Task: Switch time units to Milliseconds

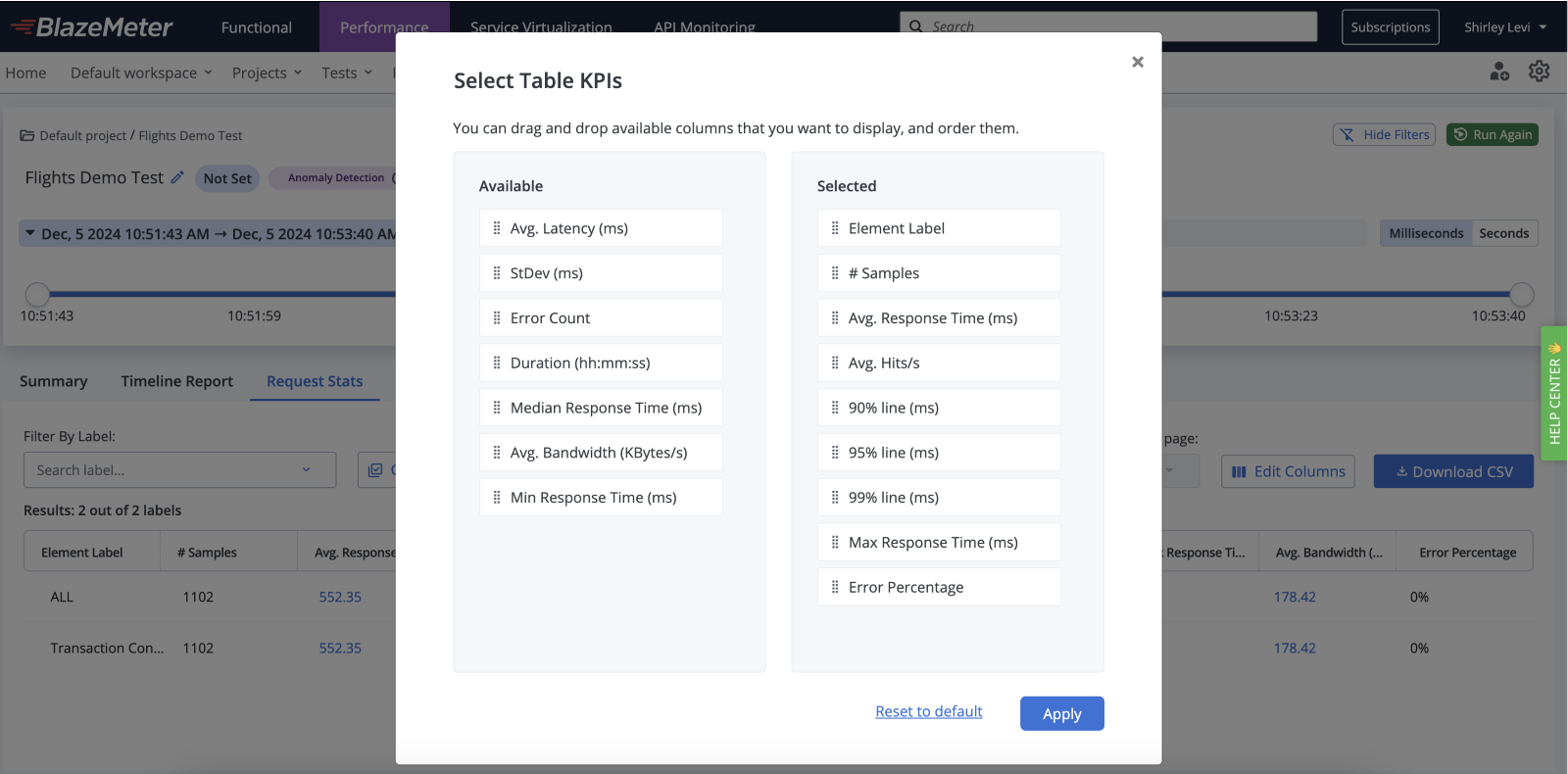Action: click(1426, 233)
